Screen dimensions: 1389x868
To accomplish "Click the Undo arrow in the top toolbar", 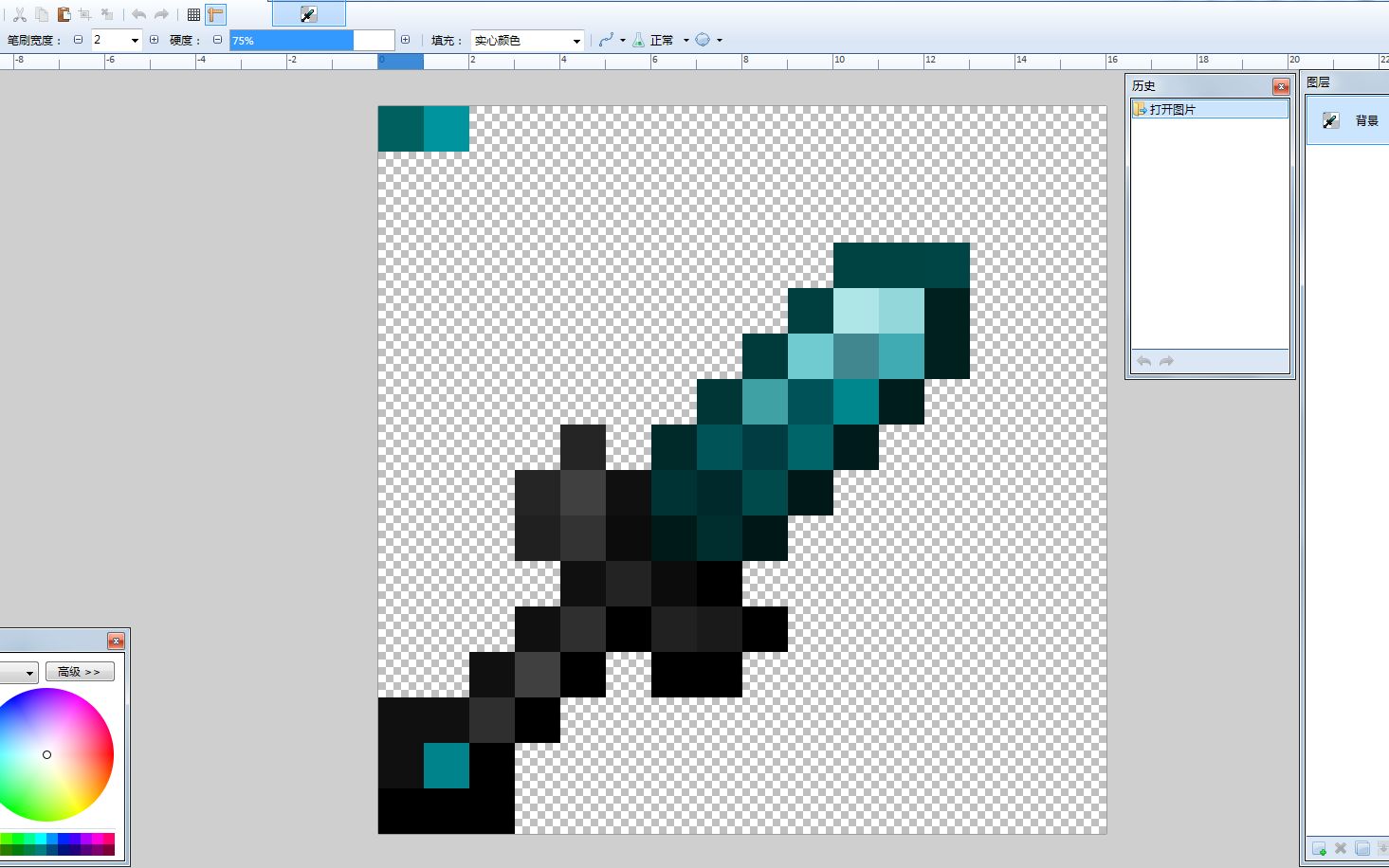I will click(138, 14).
